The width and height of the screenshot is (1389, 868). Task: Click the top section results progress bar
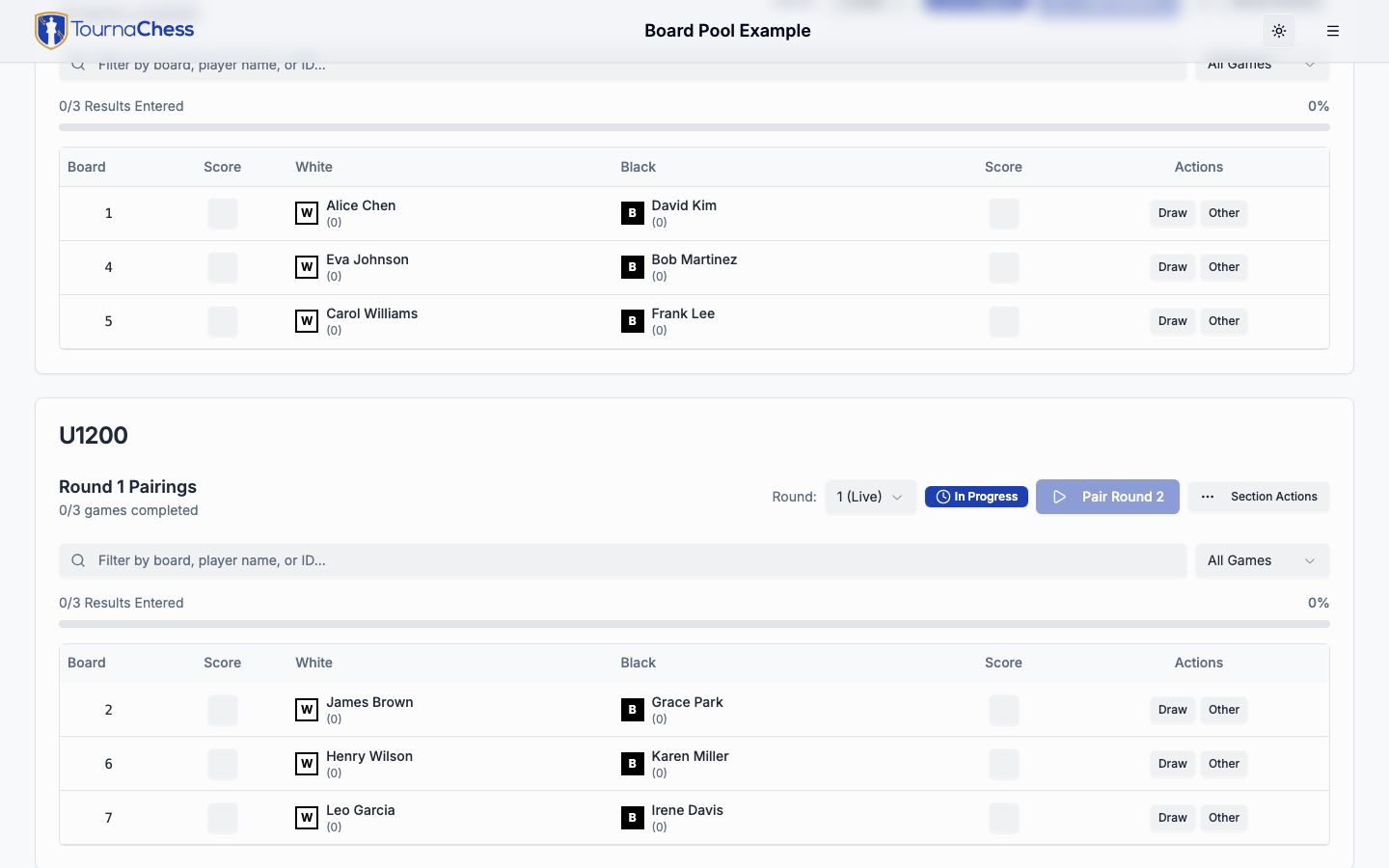(694, 127)
